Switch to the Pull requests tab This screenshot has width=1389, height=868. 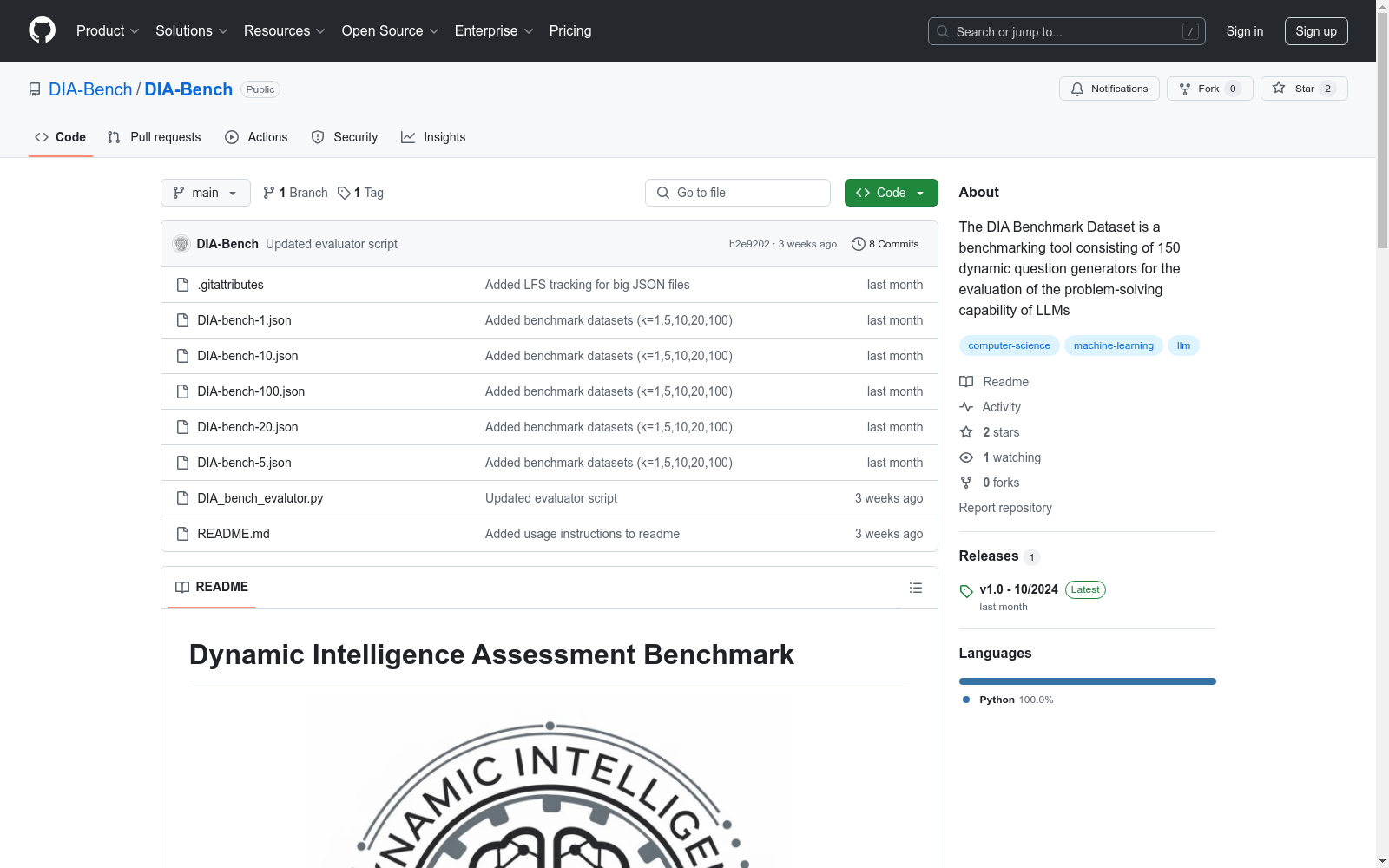pos(155,137)
